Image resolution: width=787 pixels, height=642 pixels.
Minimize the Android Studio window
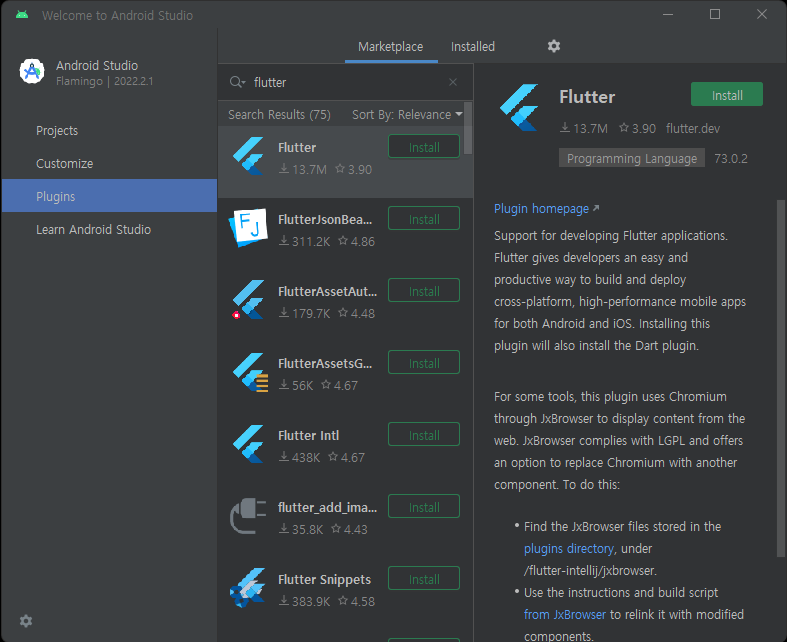pyautogui.click(x=668, y=15)
